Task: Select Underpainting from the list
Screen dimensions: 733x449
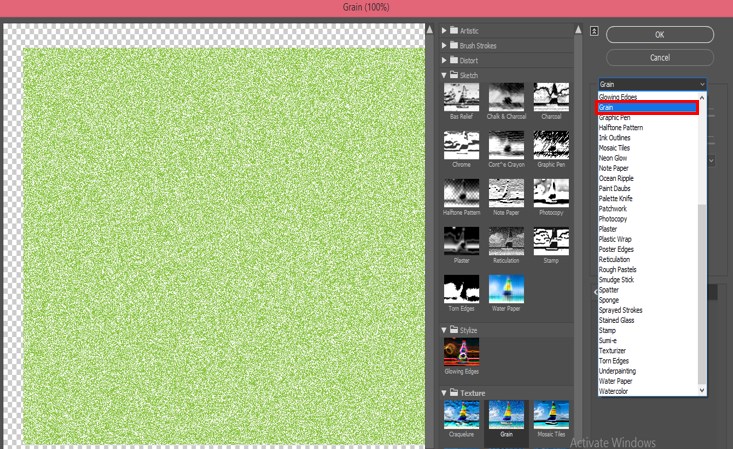Action: [x=617, y=371]
